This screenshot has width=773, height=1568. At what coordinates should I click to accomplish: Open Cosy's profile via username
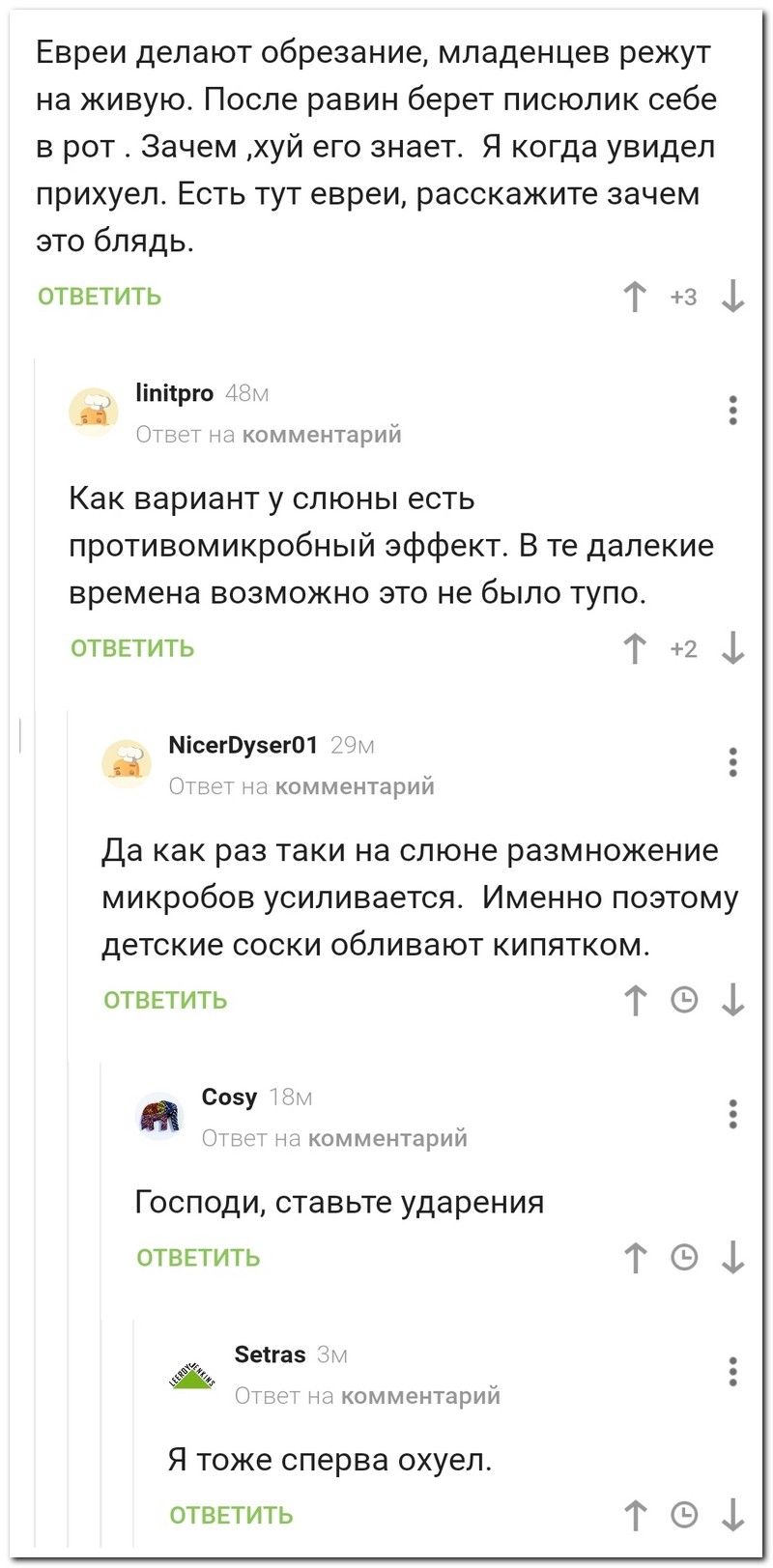(x=229, y=1097)
